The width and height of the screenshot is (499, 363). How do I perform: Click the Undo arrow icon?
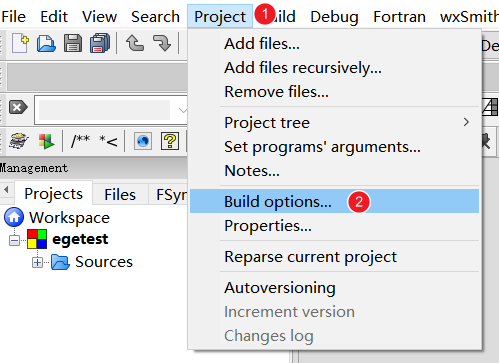pyautogui.click(x=135, y=43)
